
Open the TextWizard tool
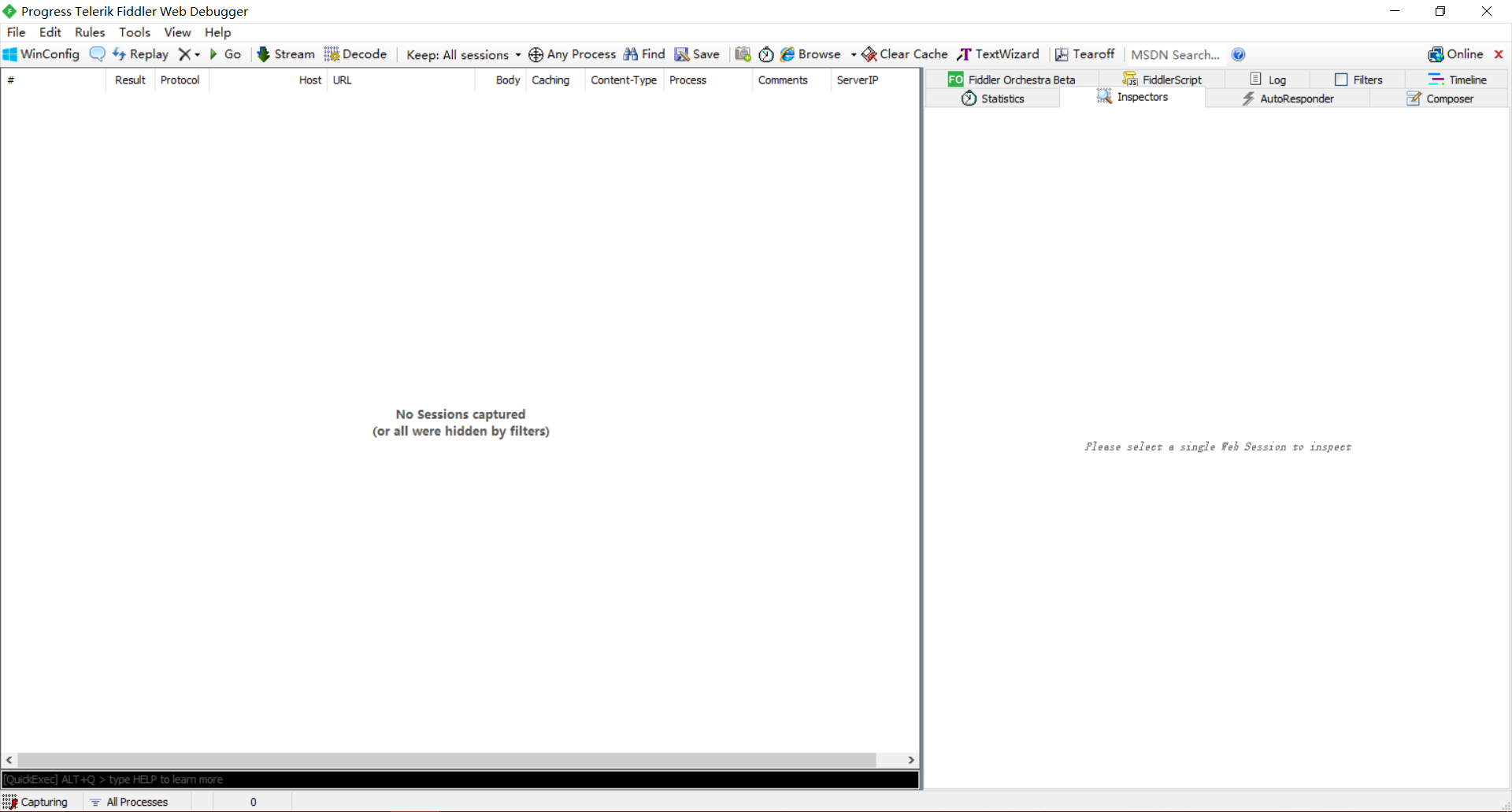tap(998, 54)
